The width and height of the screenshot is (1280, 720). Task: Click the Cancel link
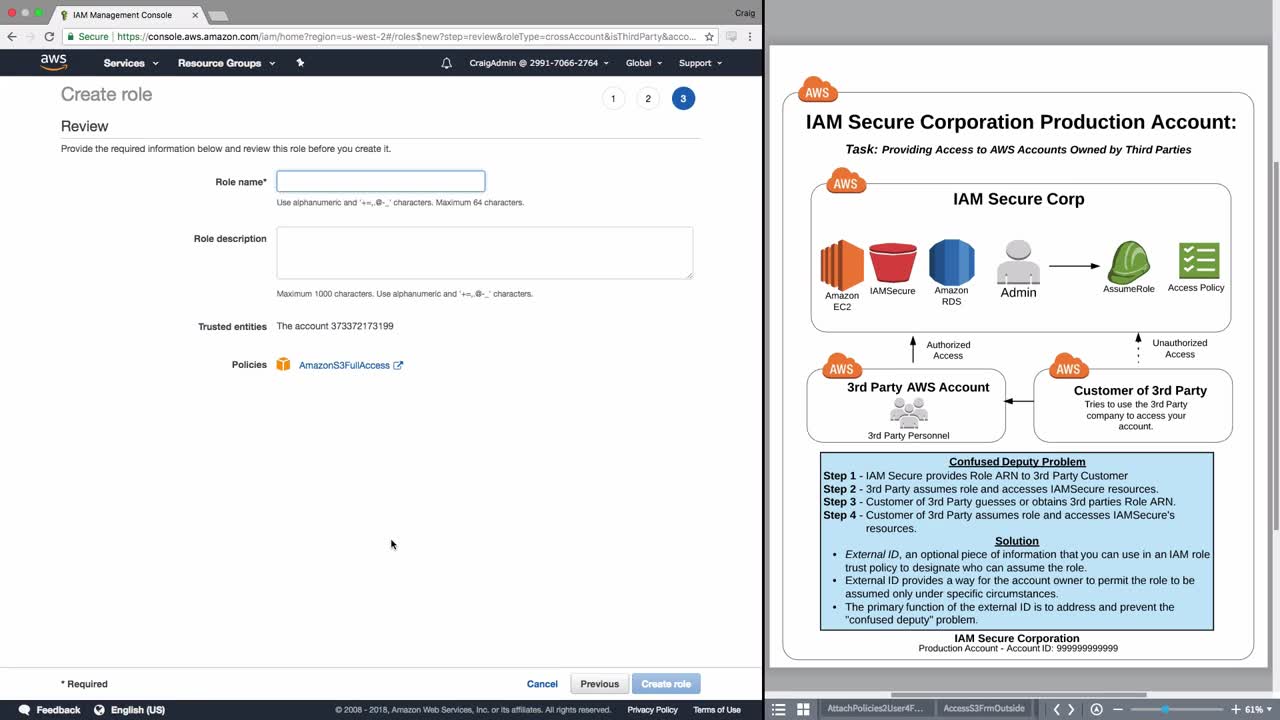(x=542, y=684)
